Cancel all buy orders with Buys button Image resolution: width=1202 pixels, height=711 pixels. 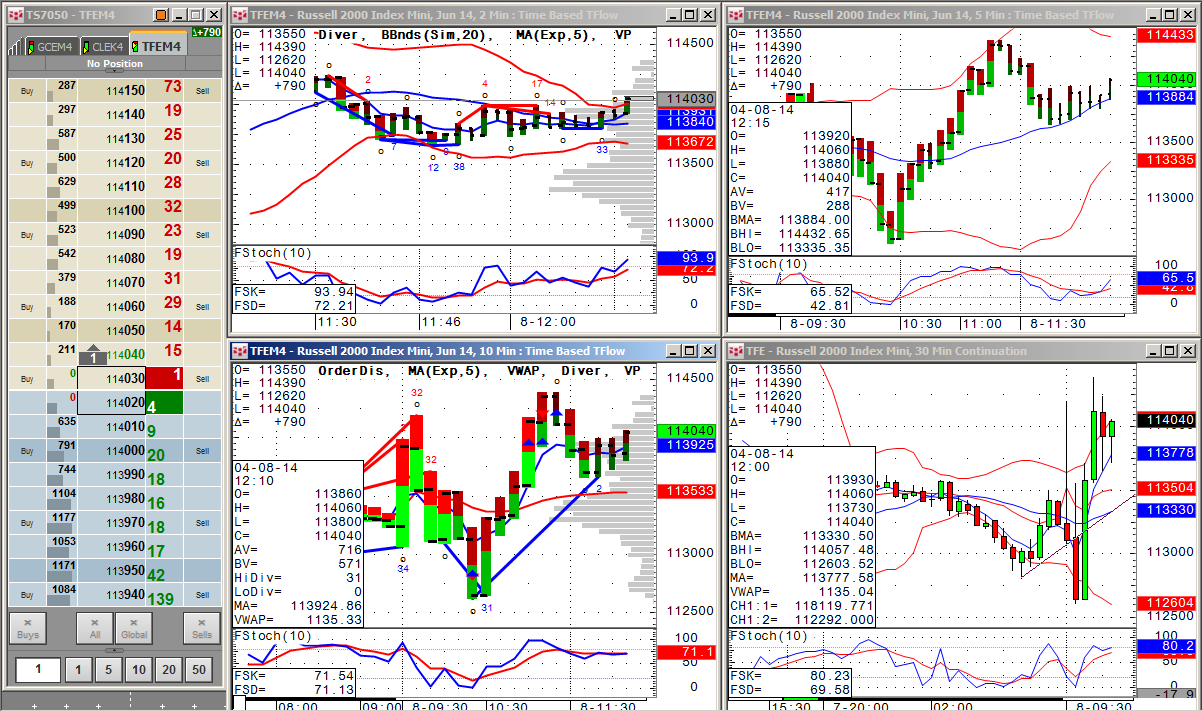(x=28, y=628)
